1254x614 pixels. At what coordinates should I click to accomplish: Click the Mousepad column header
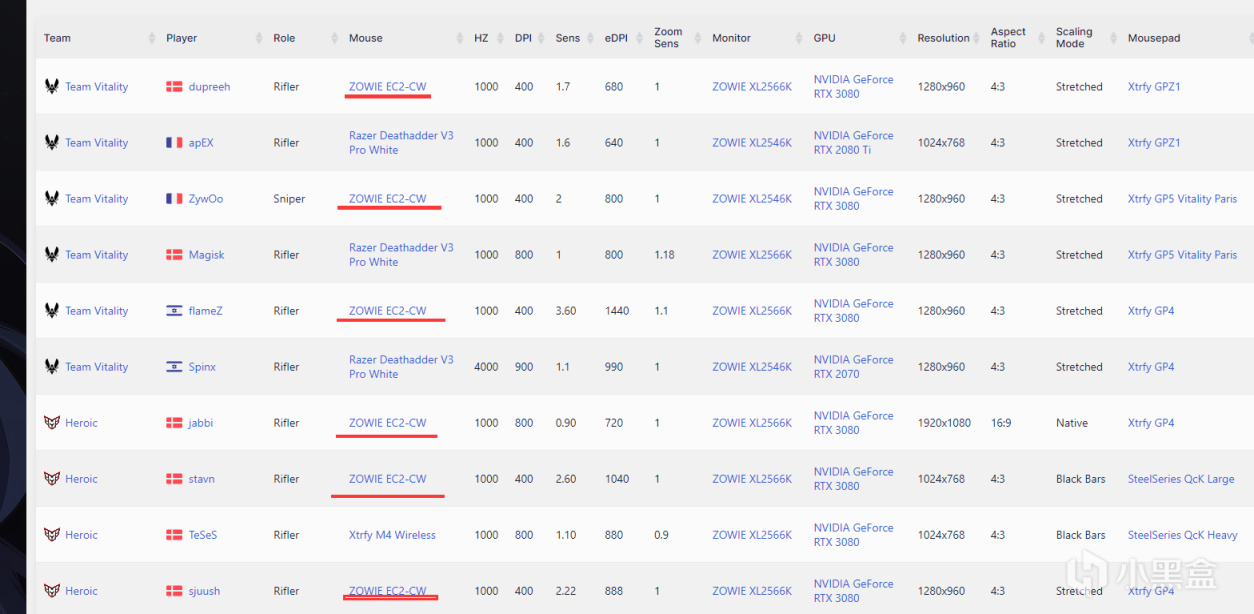point(1154,38)
